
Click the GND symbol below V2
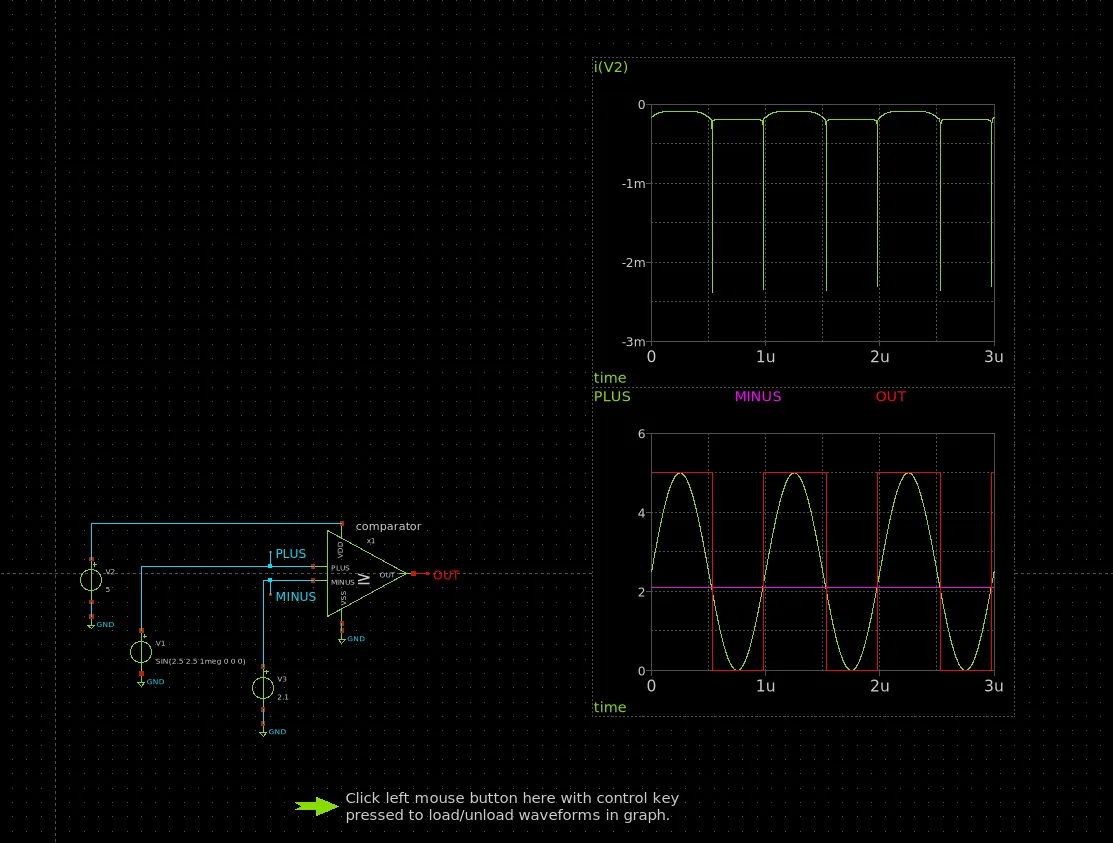[91, 625]
